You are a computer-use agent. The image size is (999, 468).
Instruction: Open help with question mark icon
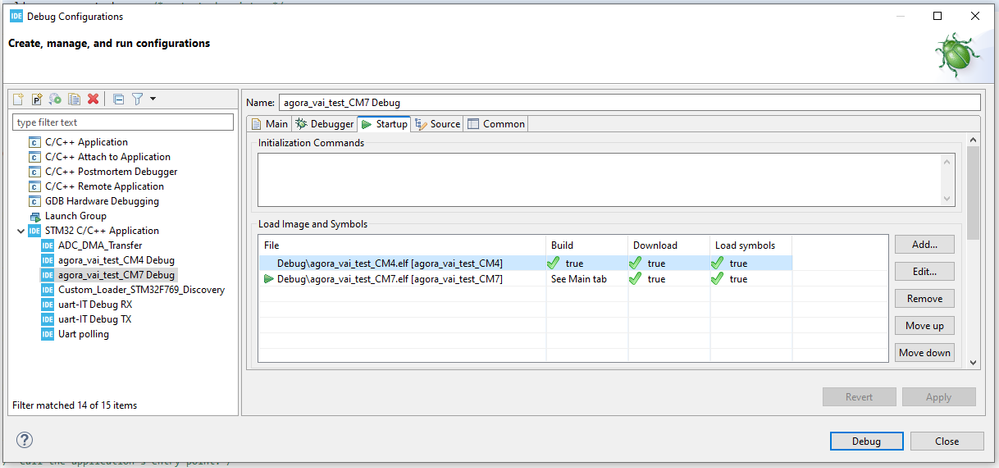[24, 440]
